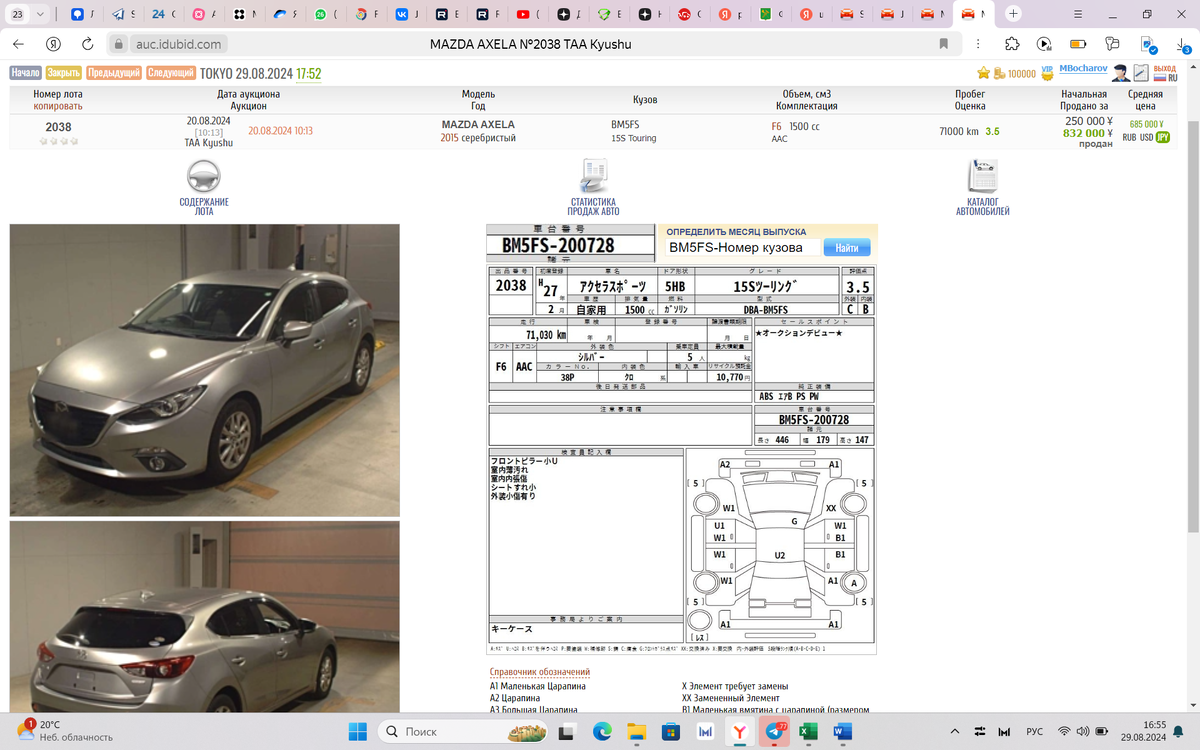Screen dimensions: 1200x750
Task: Click the battery saver icon in browser toolbar
Action: click(1078, 44)
